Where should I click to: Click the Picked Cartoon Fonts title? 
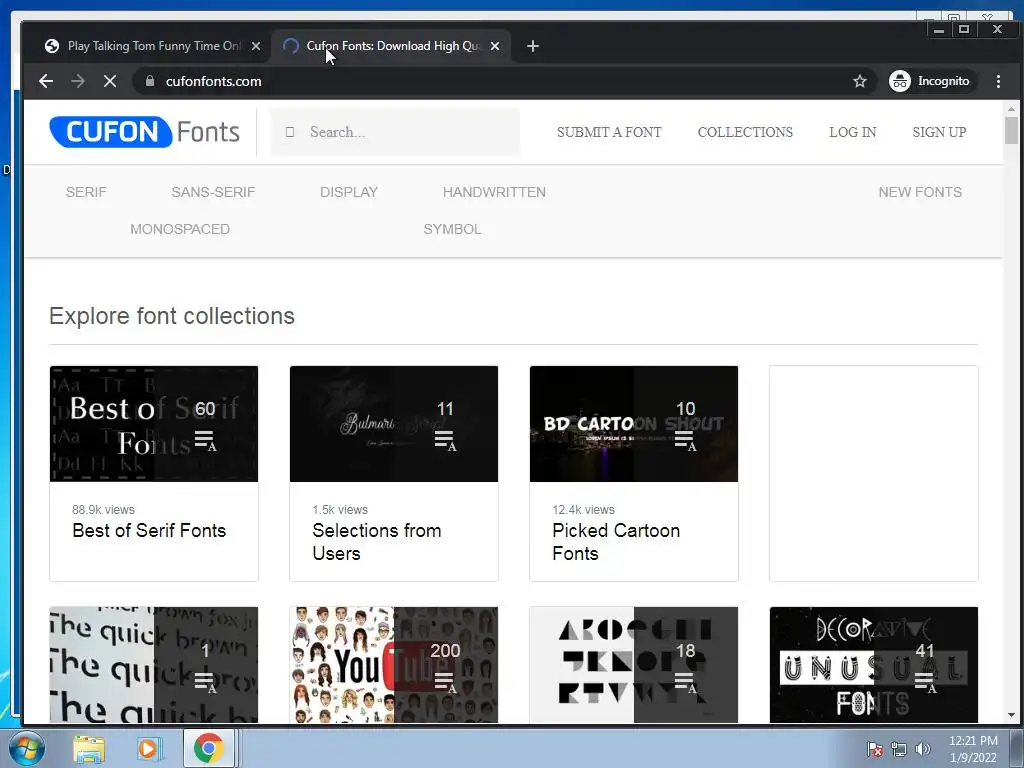click(616, 541)
